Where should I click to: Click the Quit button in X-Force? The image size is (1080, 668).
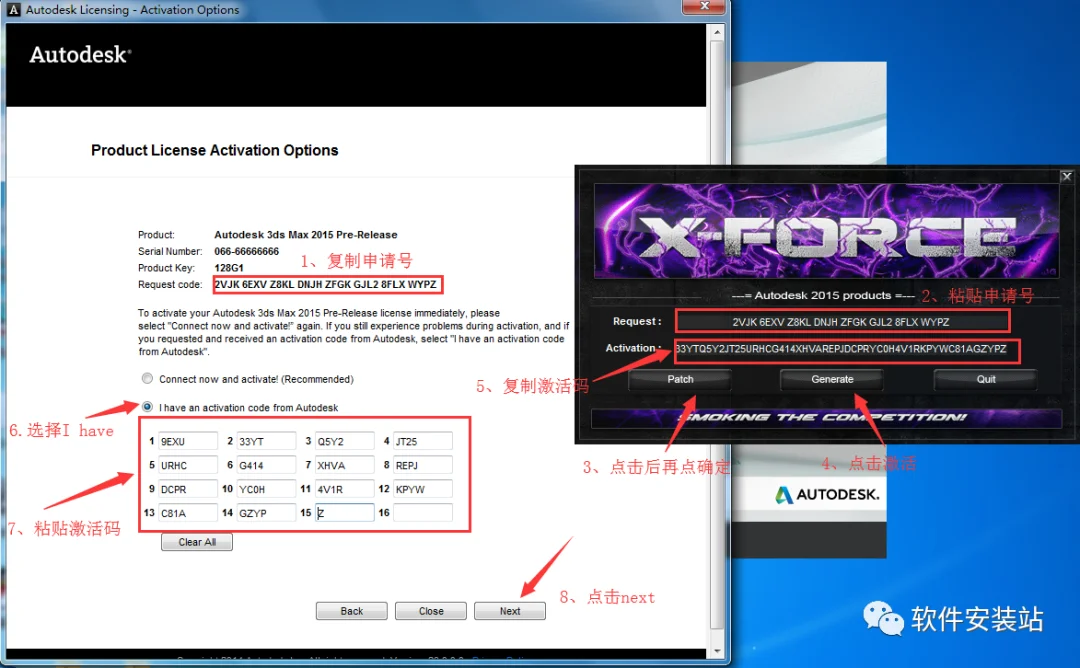tap(986, 379)
